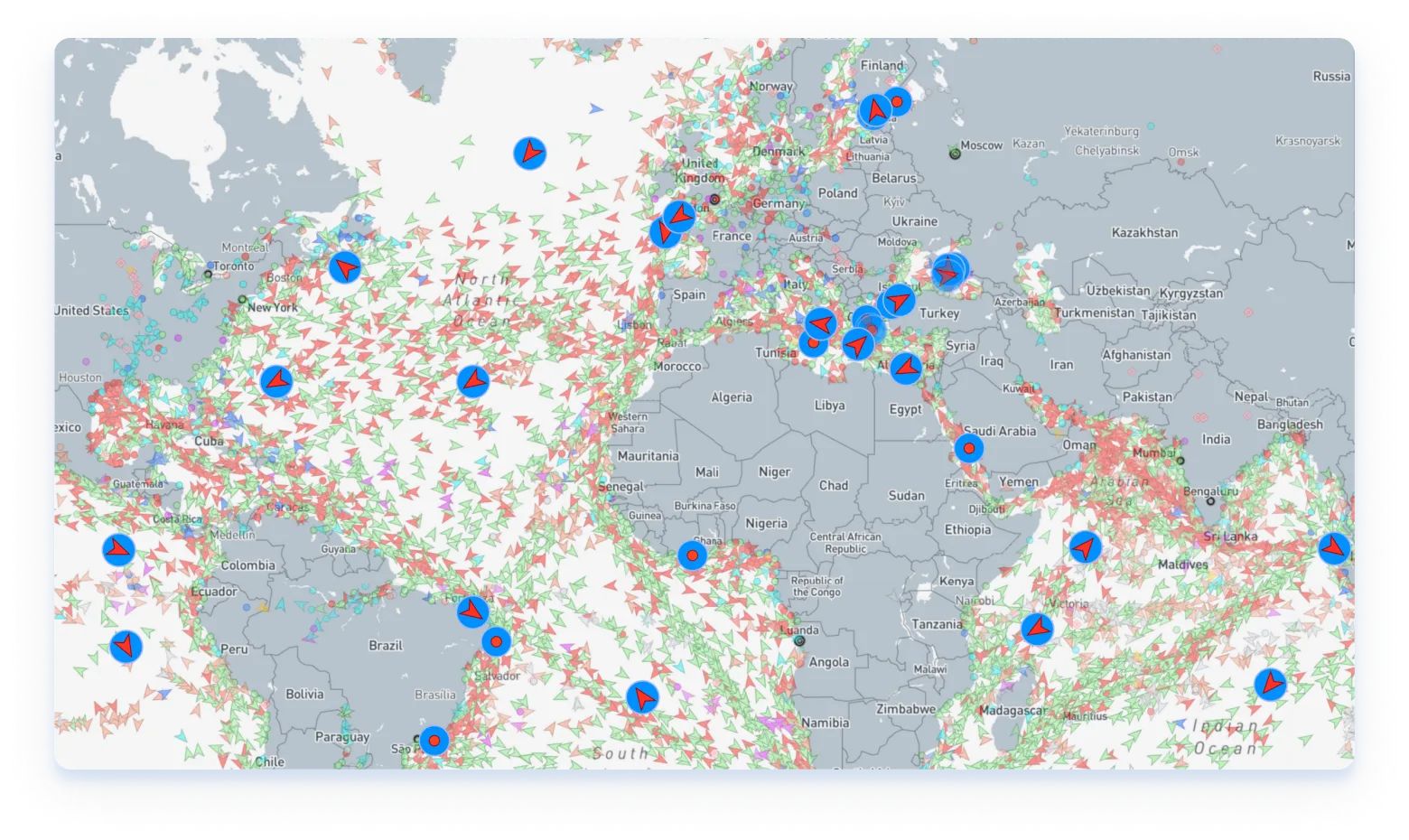Screen dimensions: 1409x840
Task: Select the highlighted vessel in the mid North Atlantic
Action: coord(473,381)
